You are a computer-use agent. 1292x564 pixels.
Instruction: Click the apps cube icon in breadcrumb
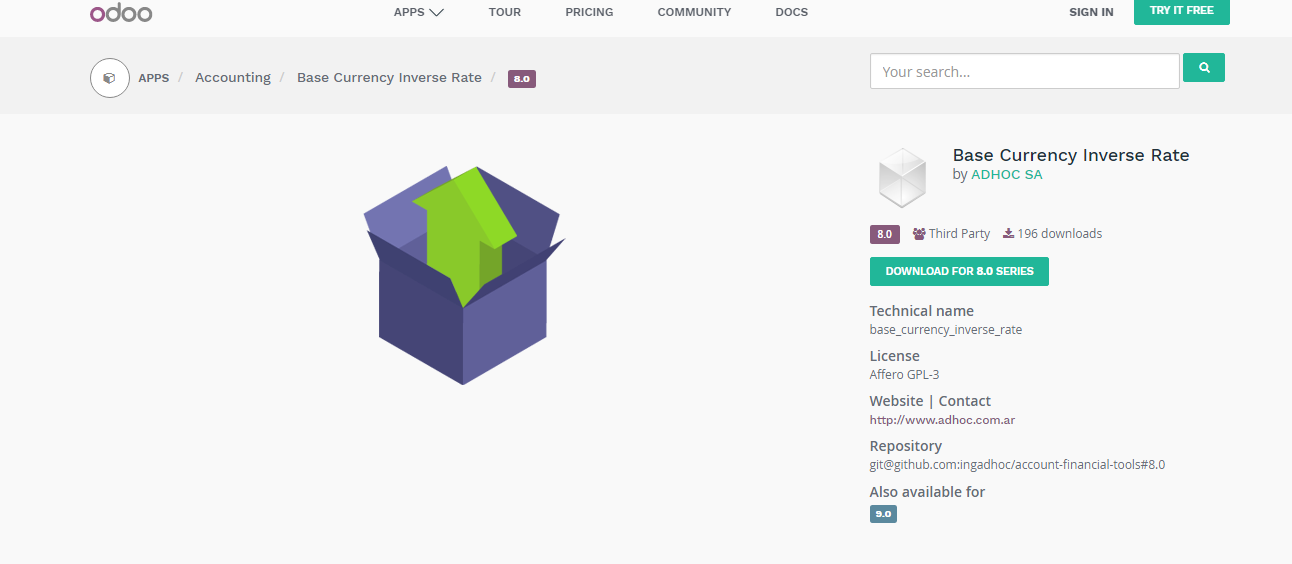click(110, 78)
